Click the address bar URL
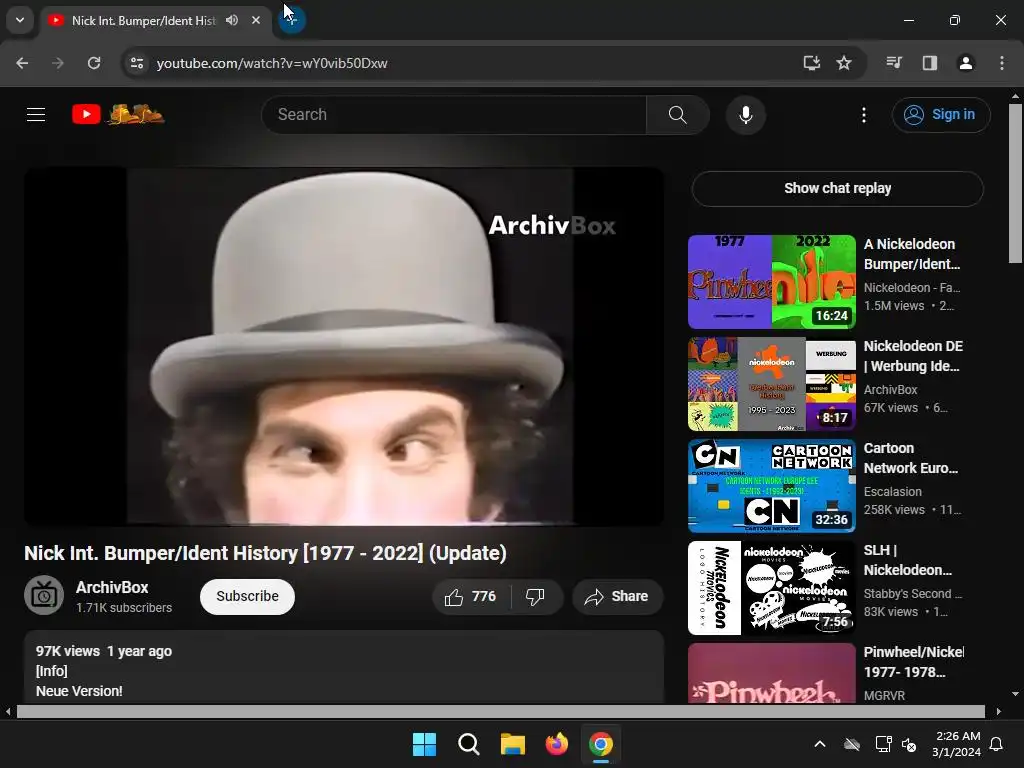This screenshot has height=768, width=1024. [x=272, y=63]
